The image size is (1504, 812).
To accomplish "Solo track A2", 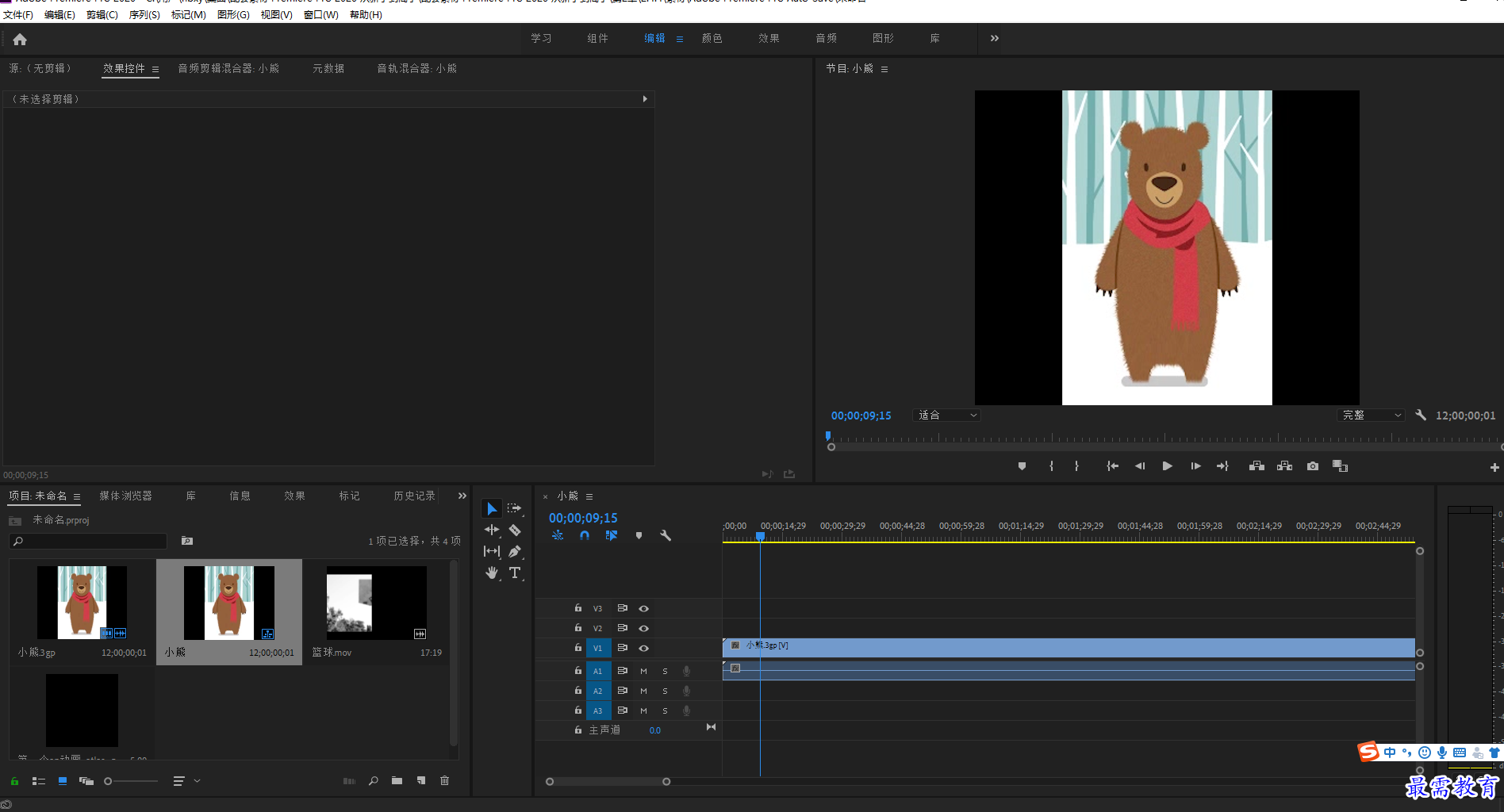I will (665, 691).
